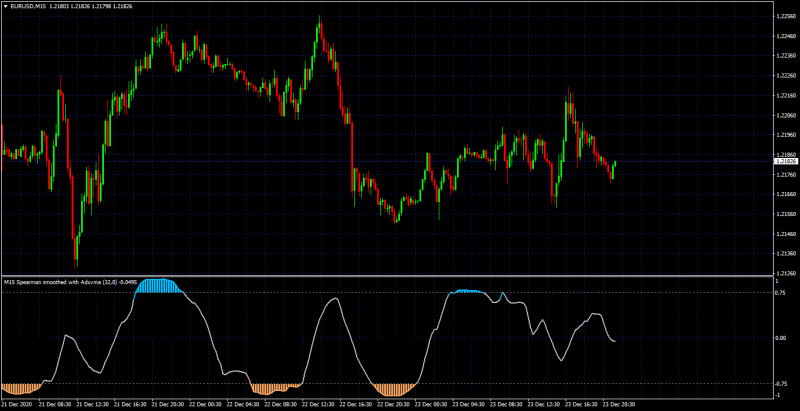The width and height of the screenshot is (800, 411).
Task: Click the 1.22360 price scale label
Action: click(784, 56)
